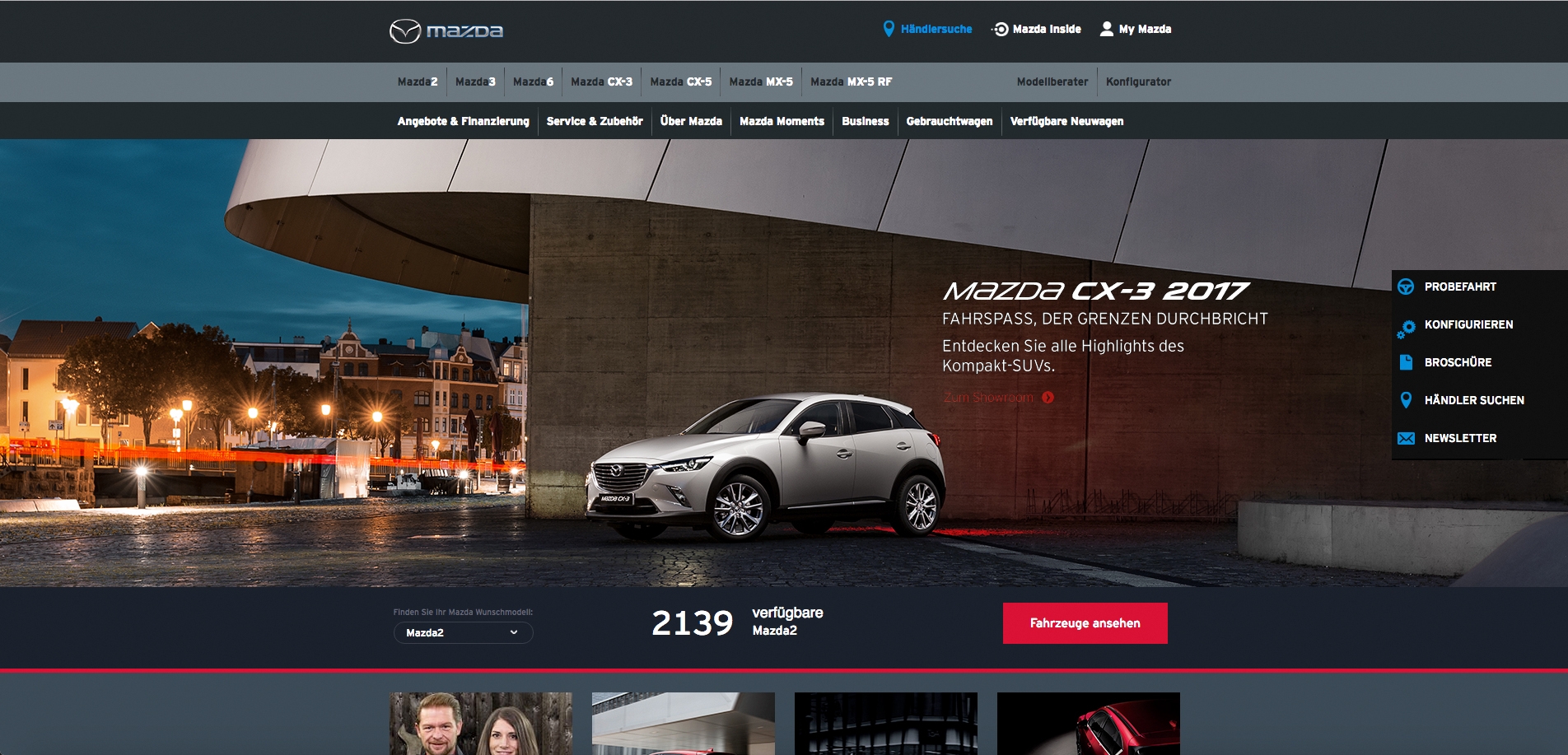Select Service & Zubehör navigation item
The width and height of the screenshot is (1568, 755).
(594, 121)
